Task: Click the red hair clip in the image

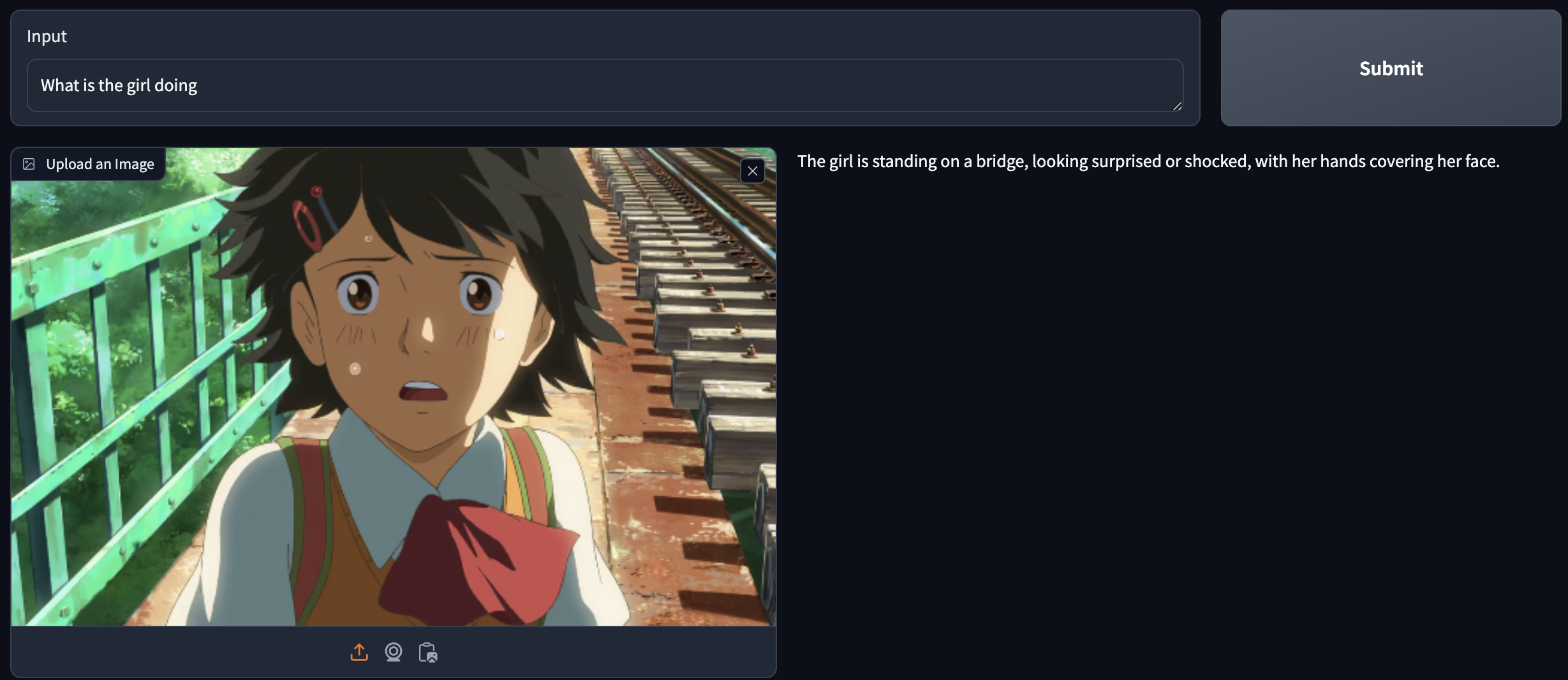Action: click(x=308, y=225)
